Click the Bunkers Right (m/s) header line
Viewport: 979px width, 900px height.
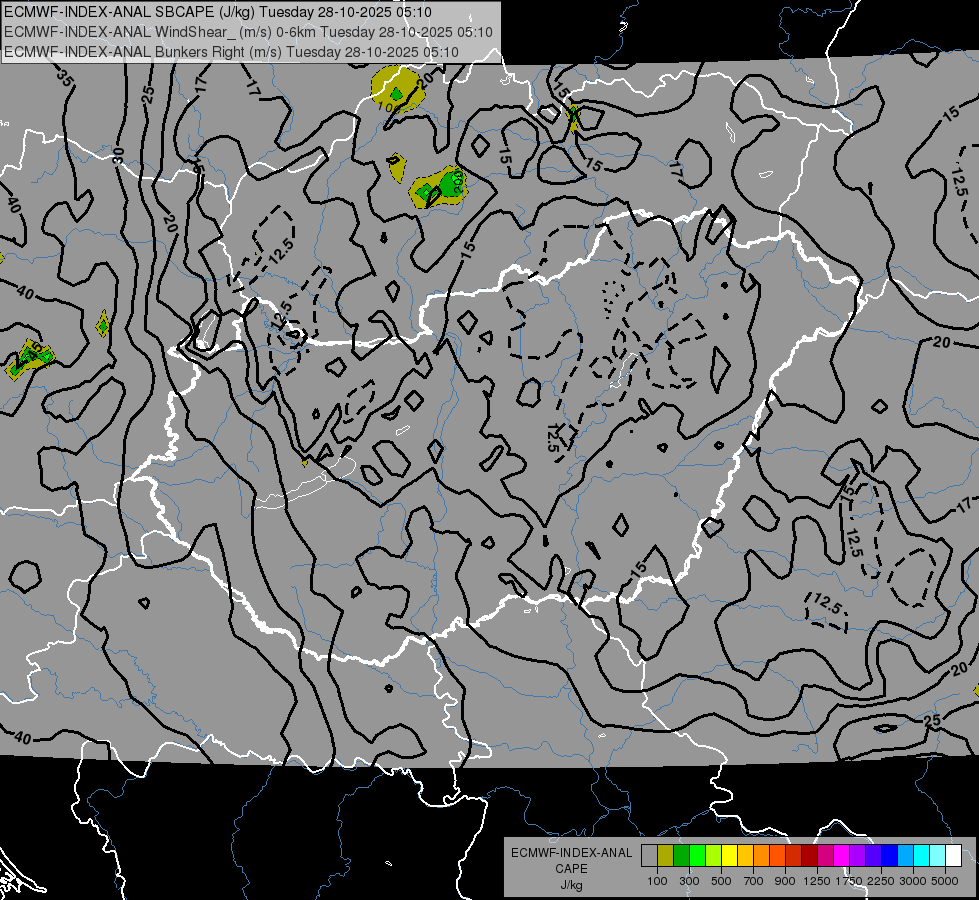(231, 52)
